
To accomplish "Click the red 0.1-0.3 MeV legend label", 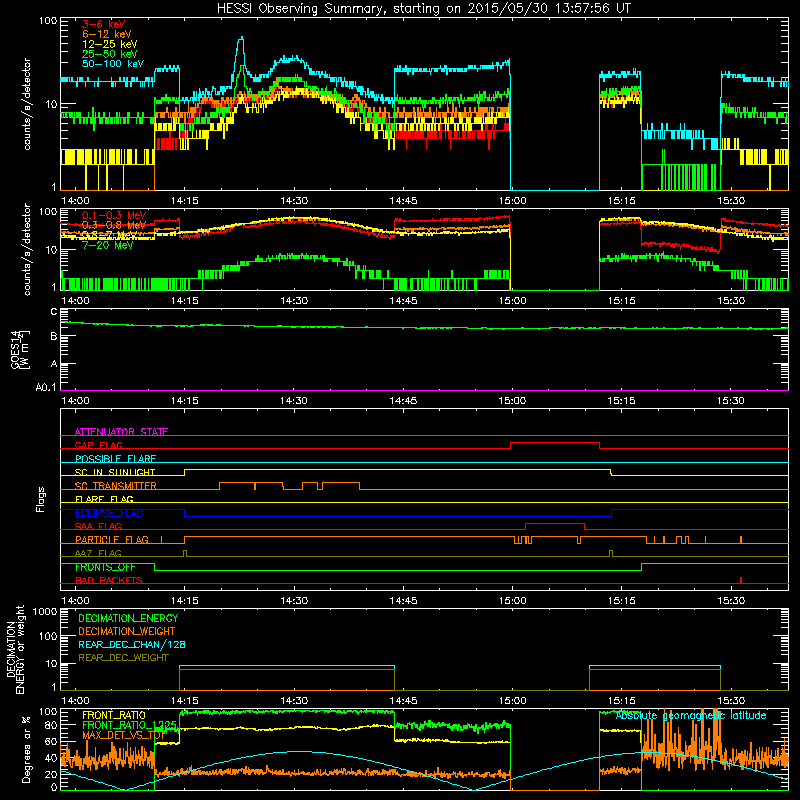I will (x=114, y=215).
